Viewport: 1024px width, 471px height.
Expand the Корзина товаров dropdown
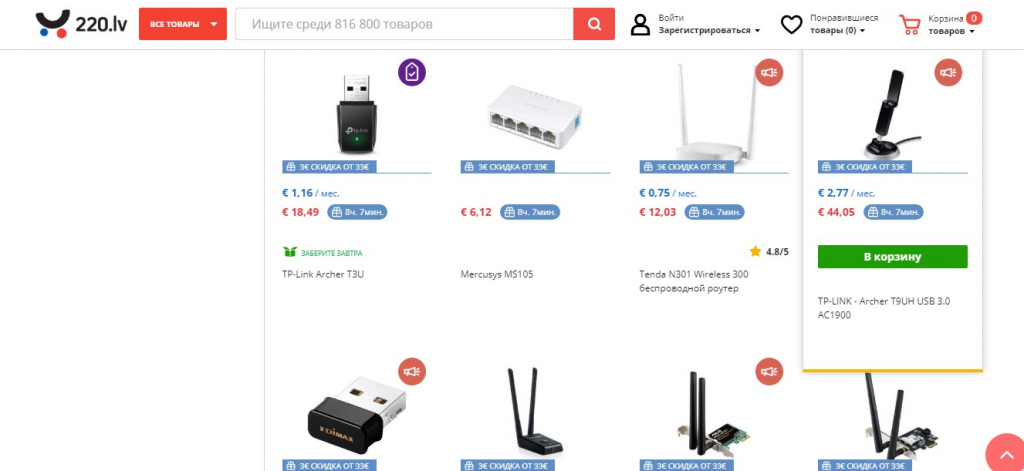click(x=952, y=31)
